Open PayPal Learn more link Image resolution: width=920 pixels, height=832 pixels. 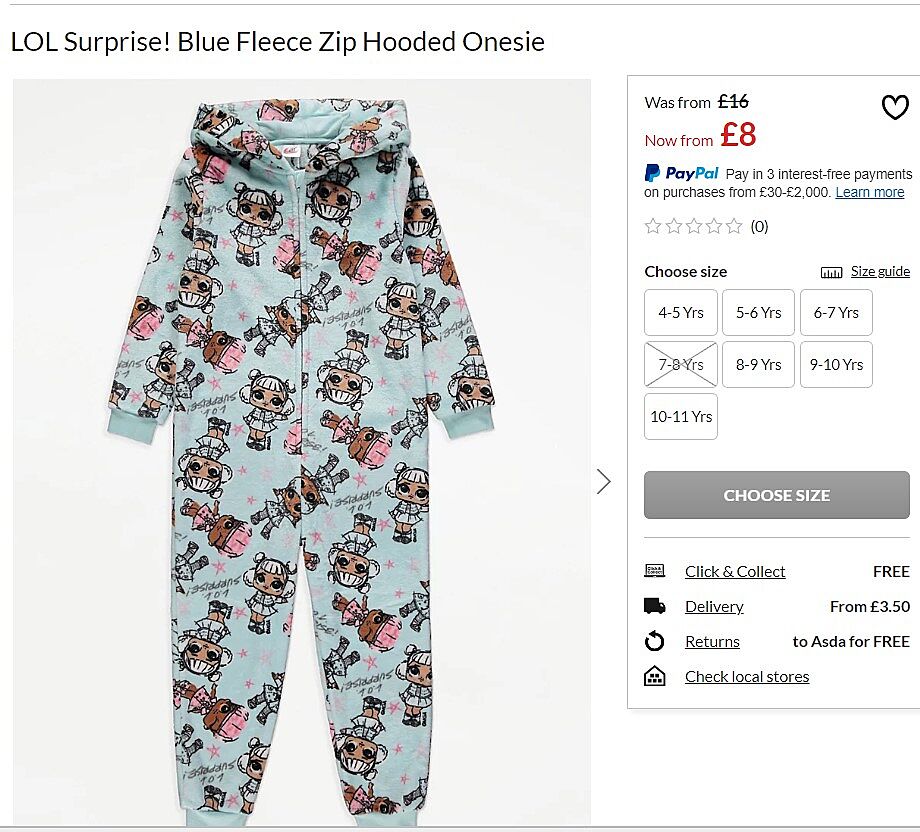(x=869, y=192)
